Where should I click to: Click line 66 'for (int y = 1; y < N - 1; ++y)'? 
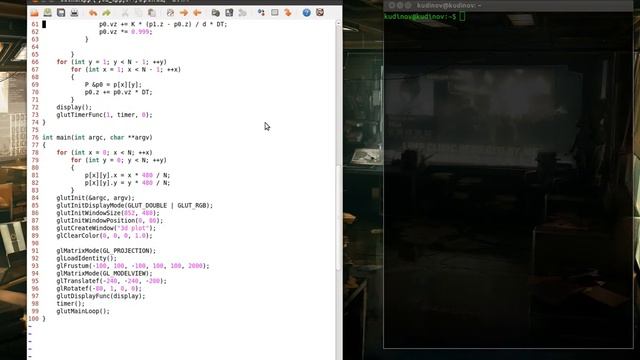[111, 62]
